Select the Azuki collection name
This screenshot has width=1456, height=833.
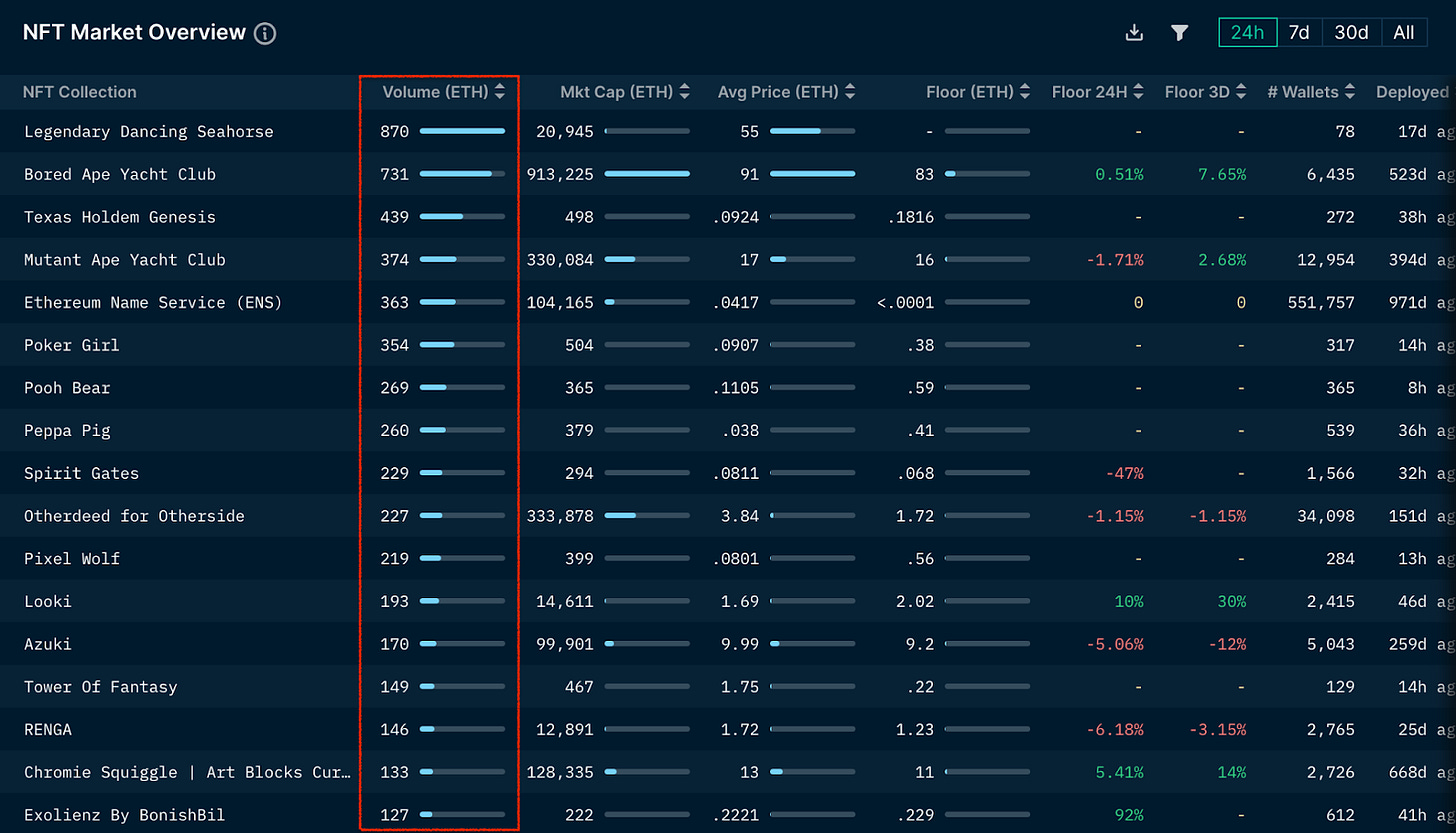point(48,644)
